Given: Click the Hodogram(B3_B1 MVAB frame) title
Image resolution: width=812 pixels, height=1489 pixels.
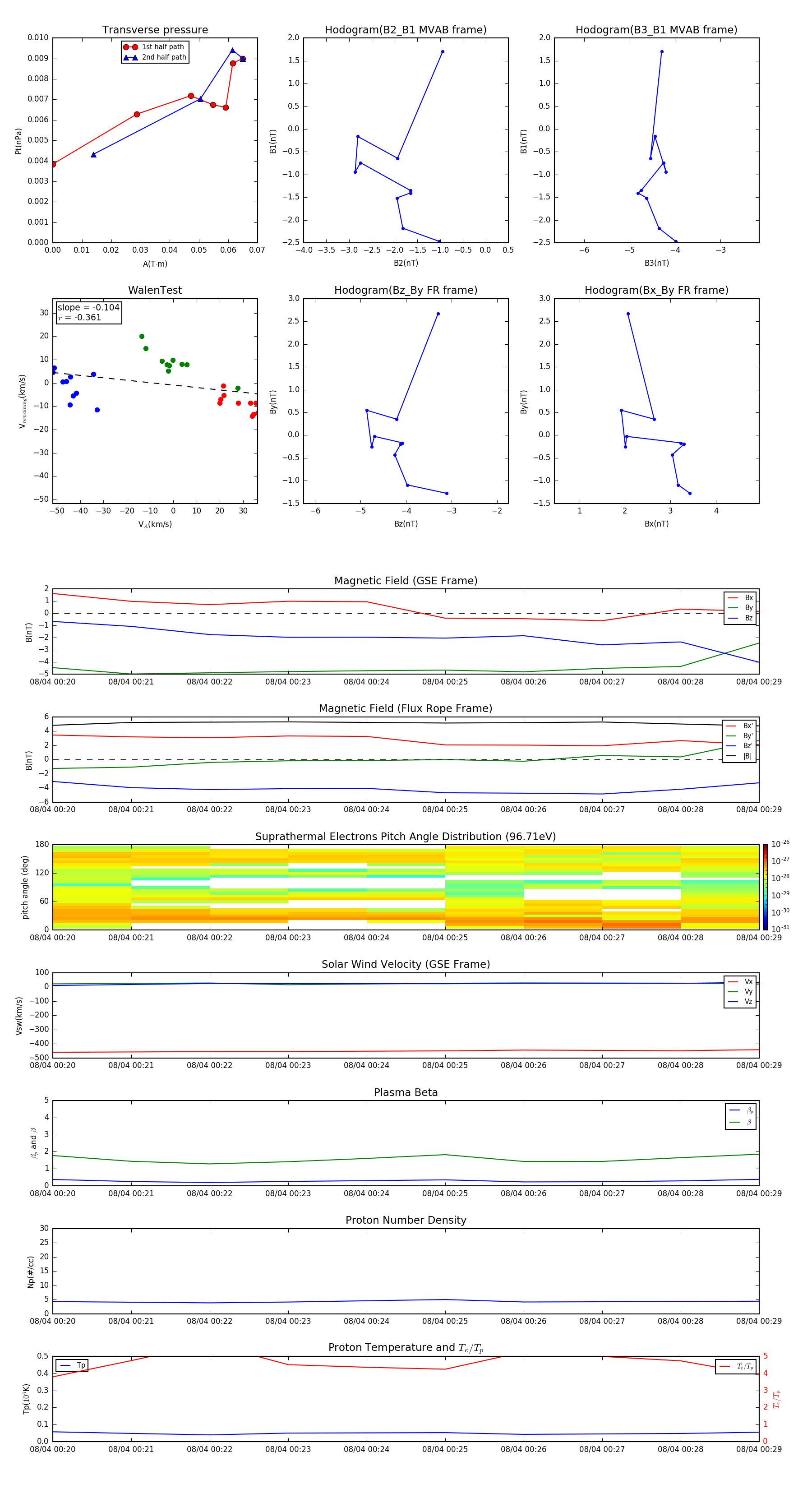Looking at the screenshot, I should coord(656,29).
